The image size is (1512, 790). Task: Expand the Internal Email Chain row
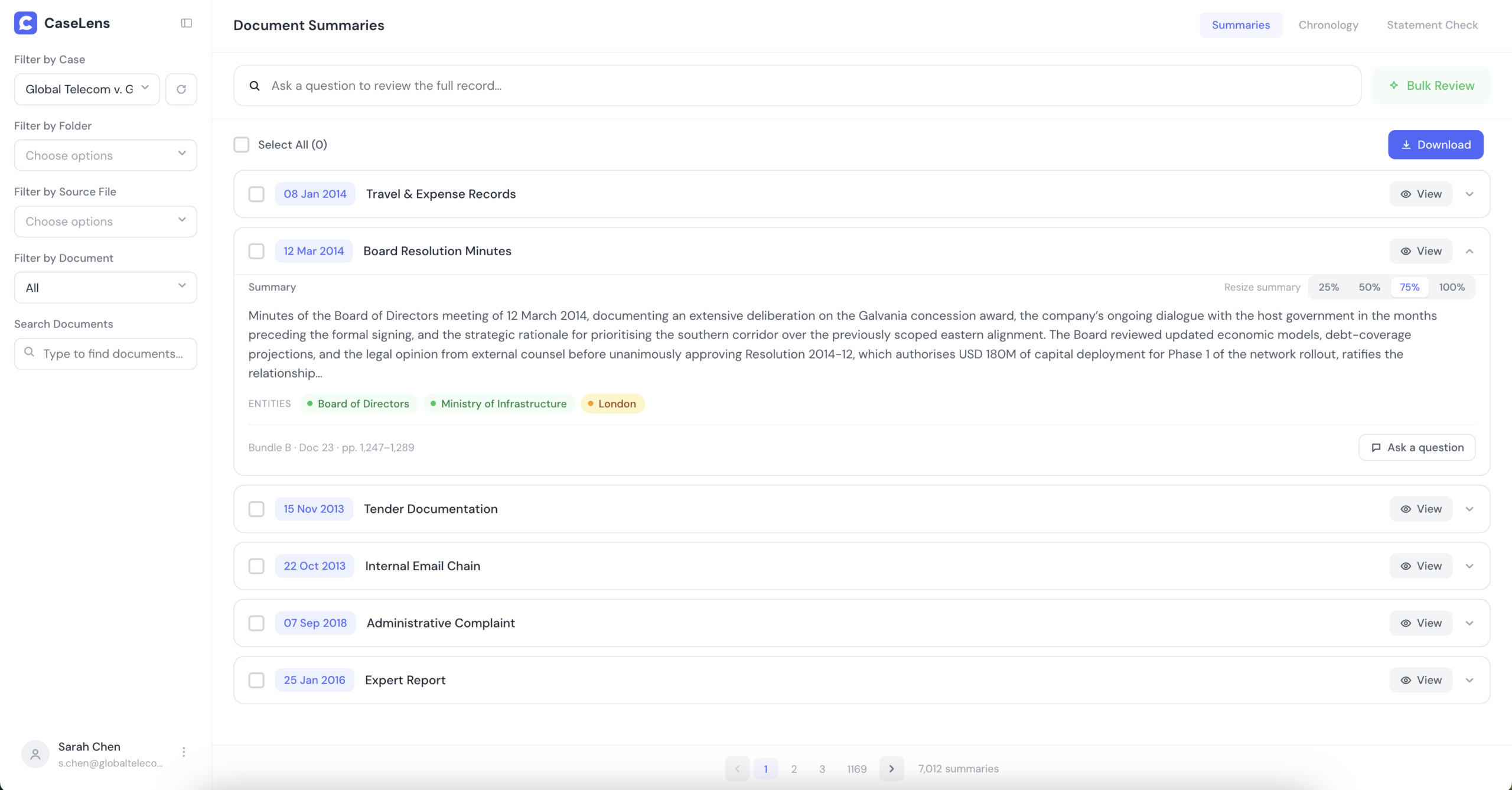point(1469,566)
